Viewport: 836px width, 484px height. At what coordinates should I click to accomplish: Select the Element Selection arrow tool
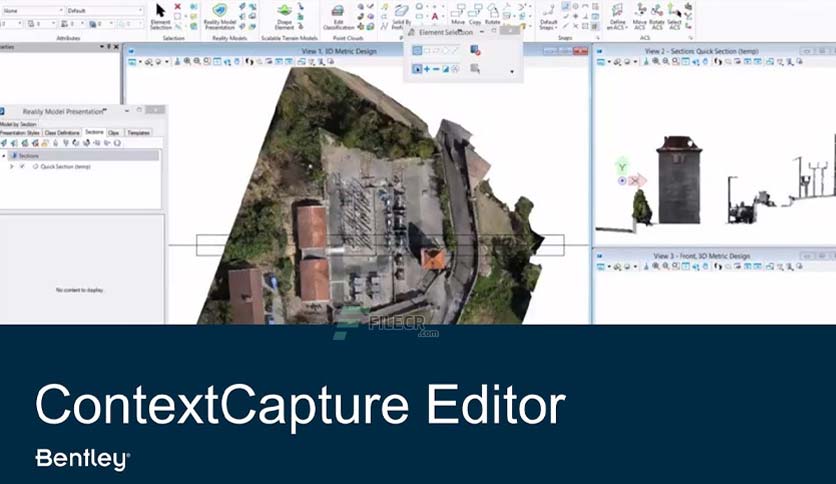(160, 16)
